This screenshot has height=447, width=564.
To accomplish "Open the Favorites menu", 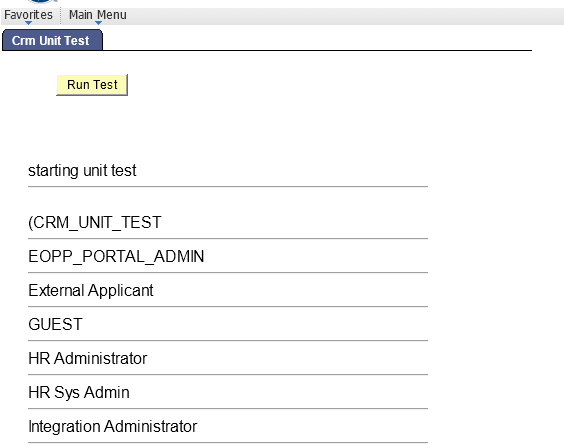I will (28, 15).
